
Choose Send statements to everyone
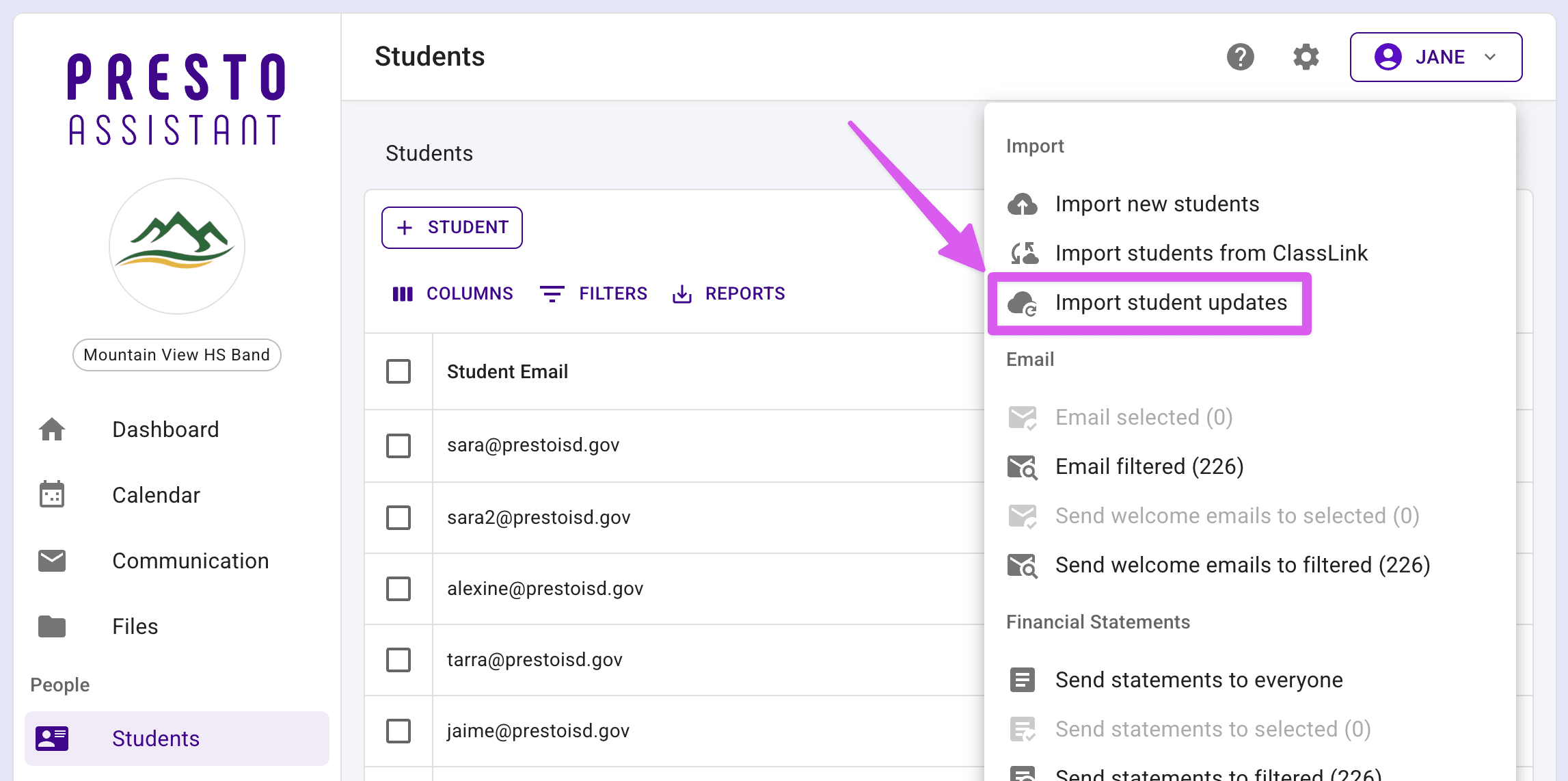coord(1199,680)
